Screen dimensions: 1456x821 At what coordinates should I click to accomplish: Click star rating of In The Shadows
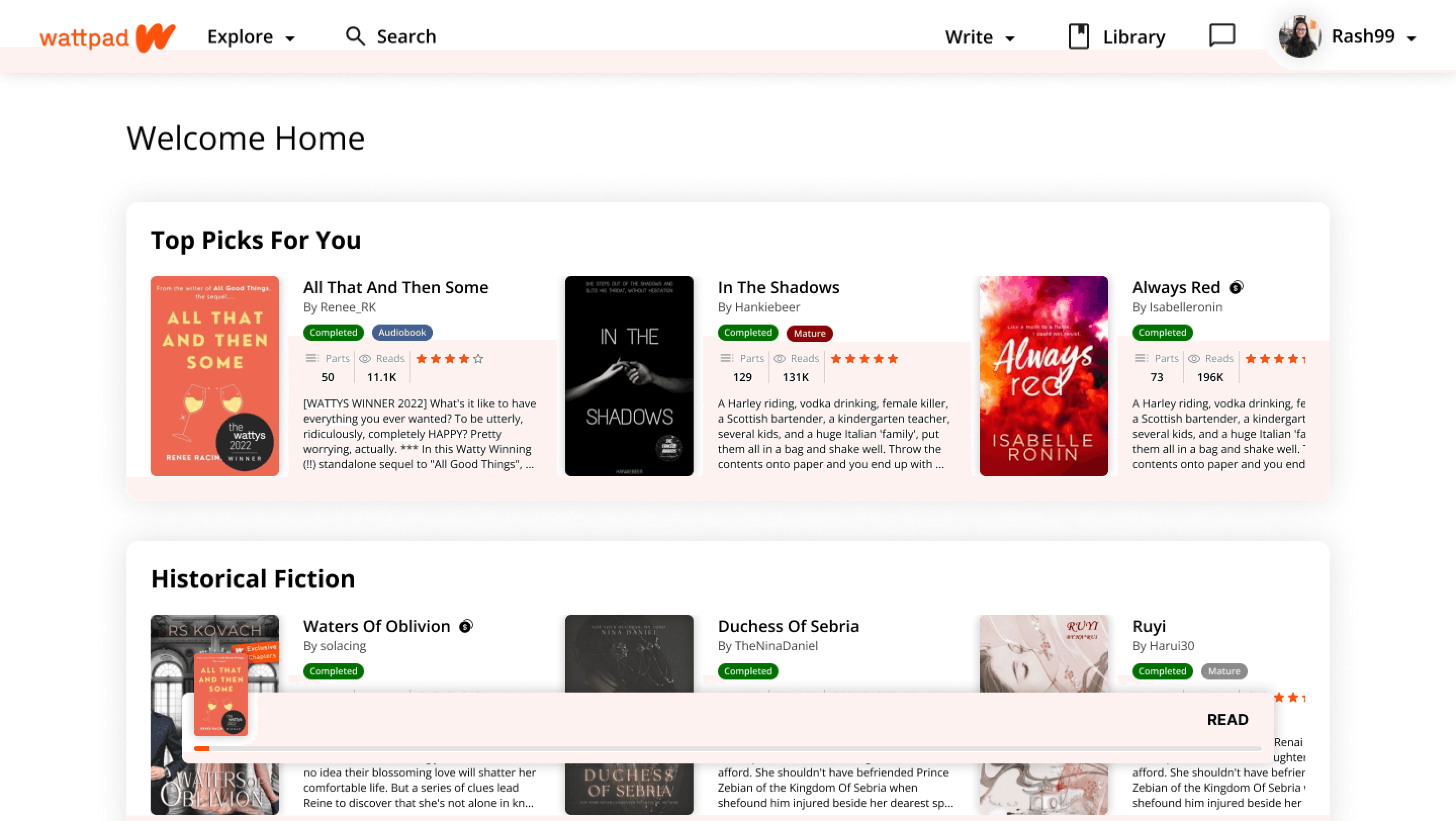(x=864, y=359)
